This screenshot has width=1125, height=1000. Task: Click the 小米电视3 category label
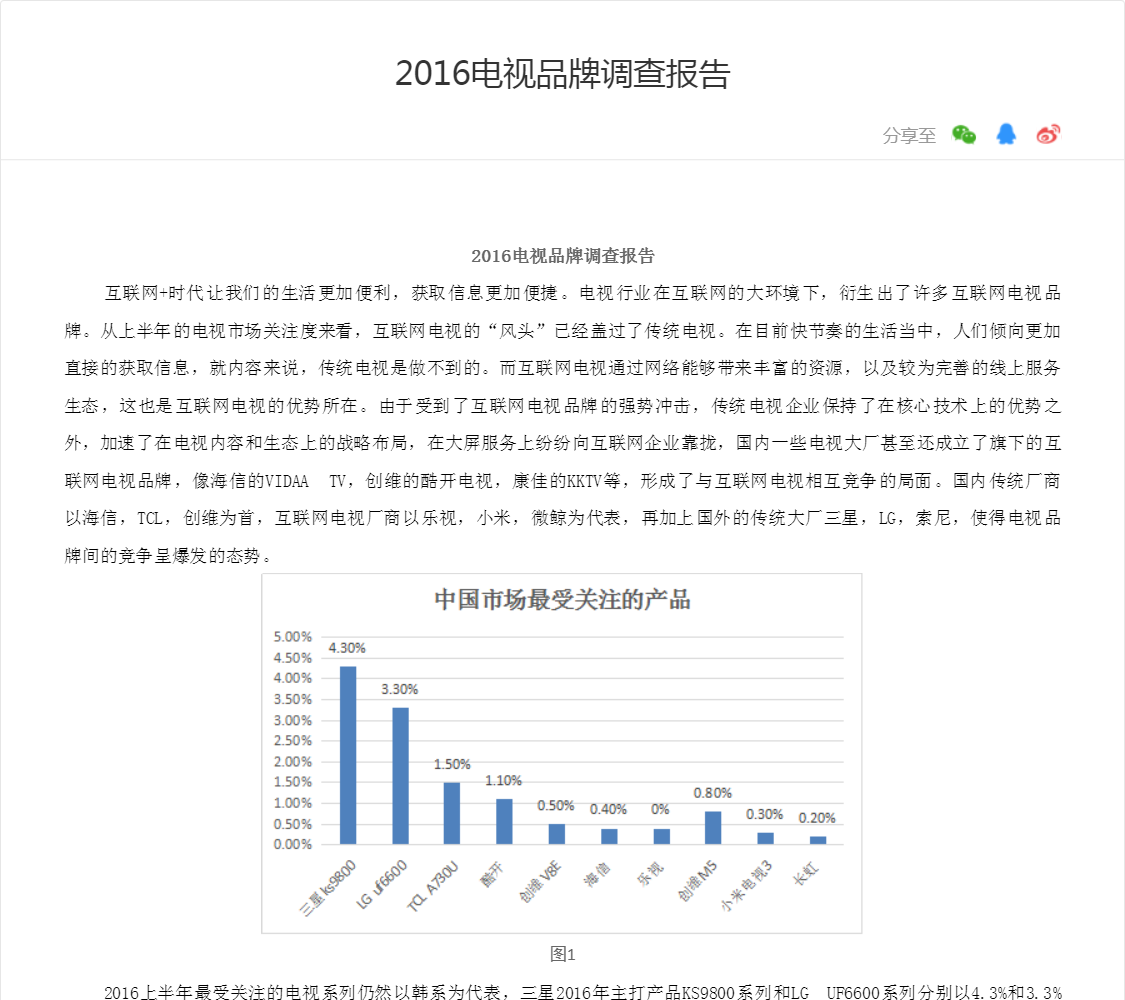coord(746,886)
